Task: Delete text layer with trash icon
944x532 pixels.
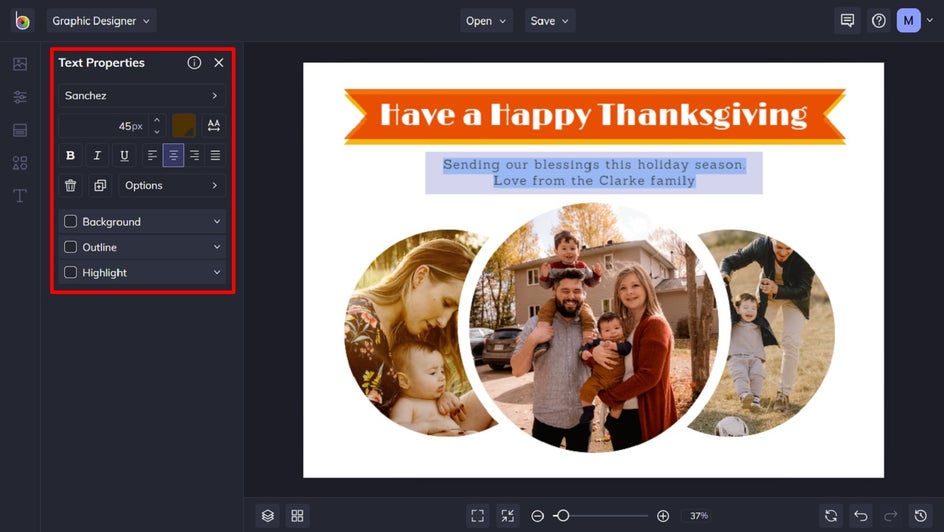Action: [x=70, y=185]
